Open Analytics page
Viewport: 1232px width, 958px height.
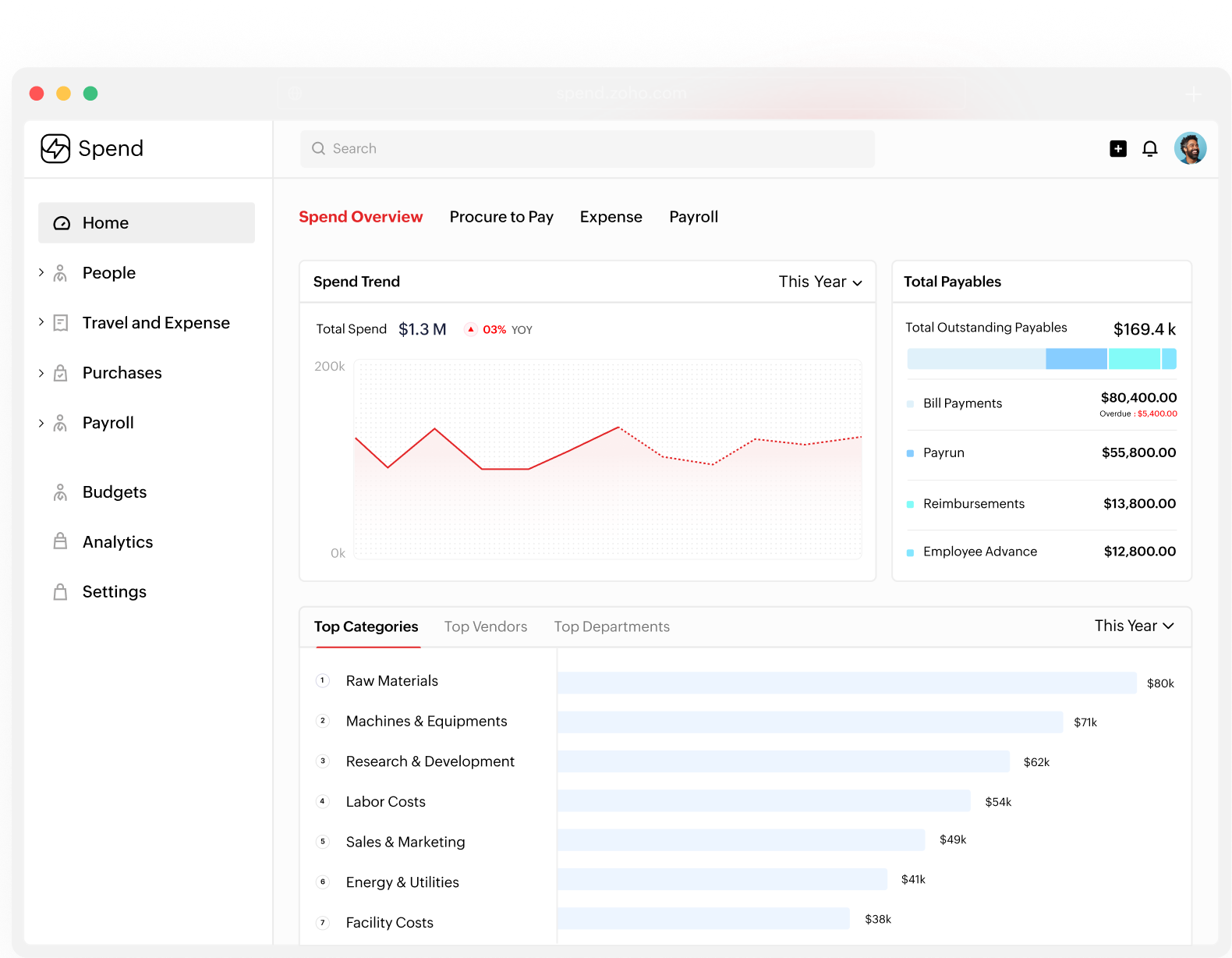pos(118,542)
